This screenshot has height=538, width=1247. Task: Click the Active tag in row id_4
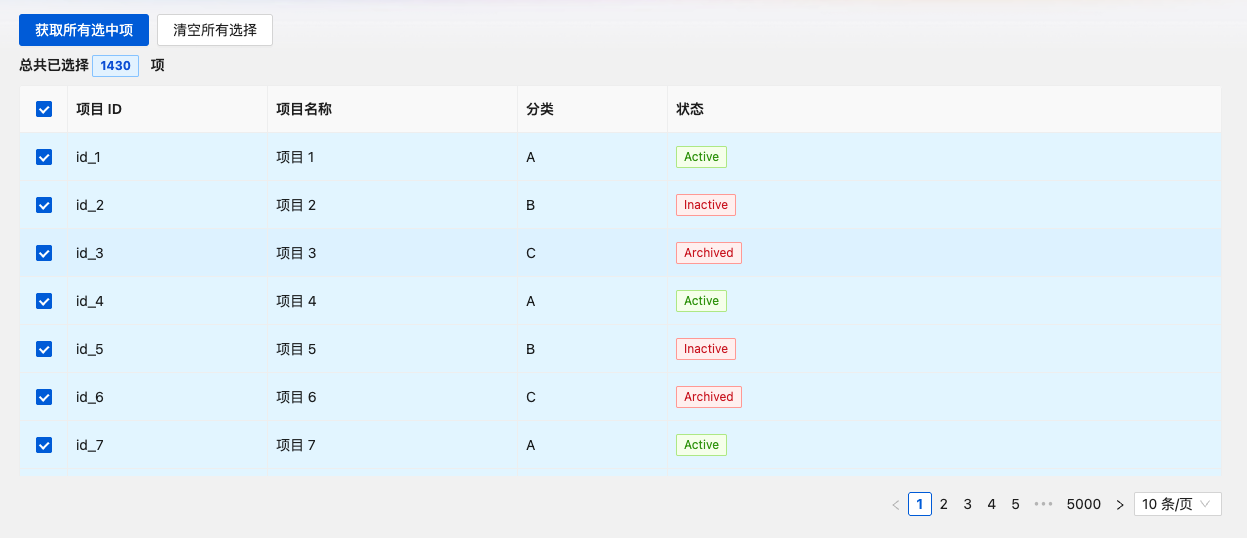[701, 301]
